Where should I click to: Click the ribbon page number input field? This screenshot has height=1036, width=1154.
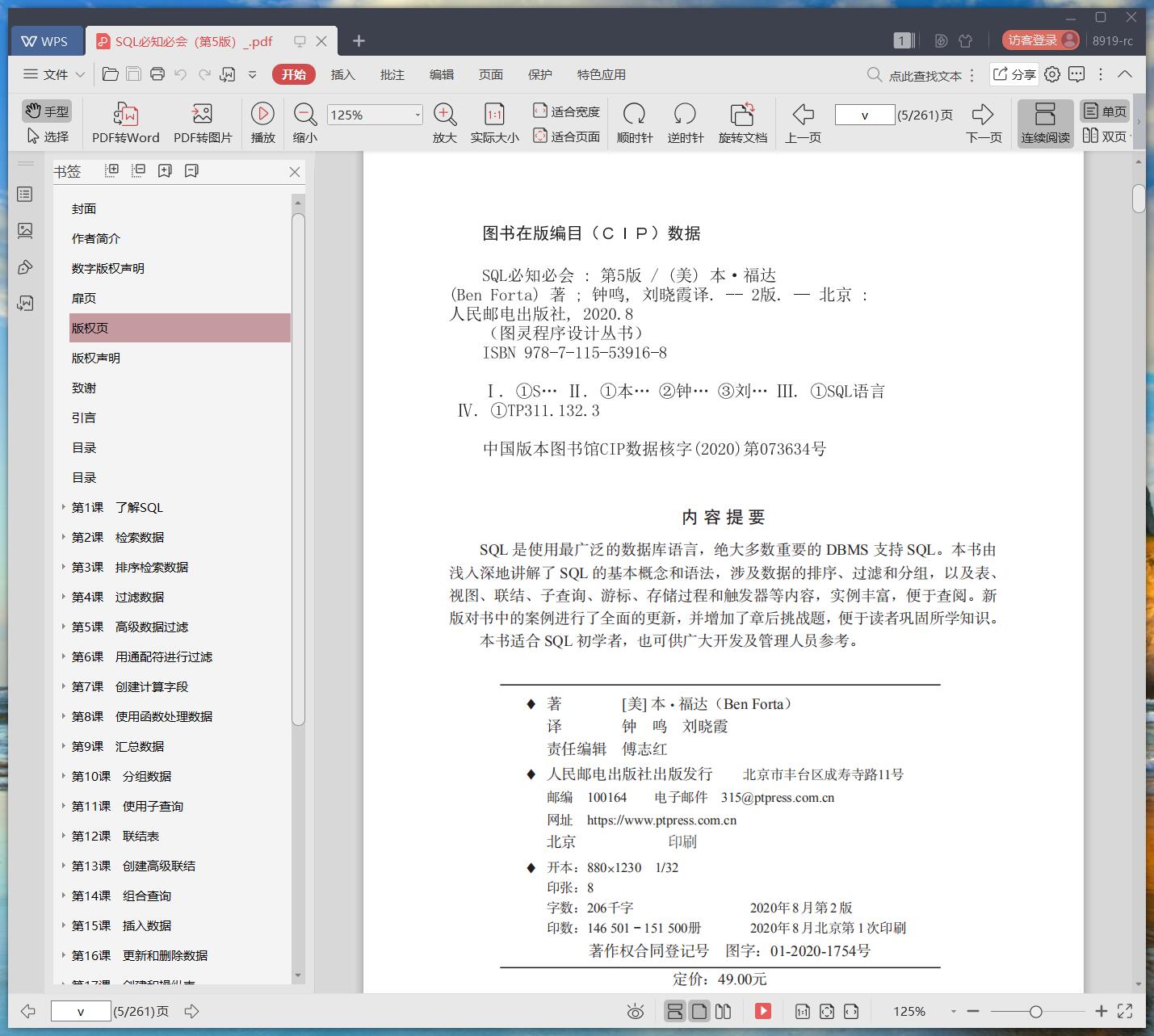pos(864,115)
